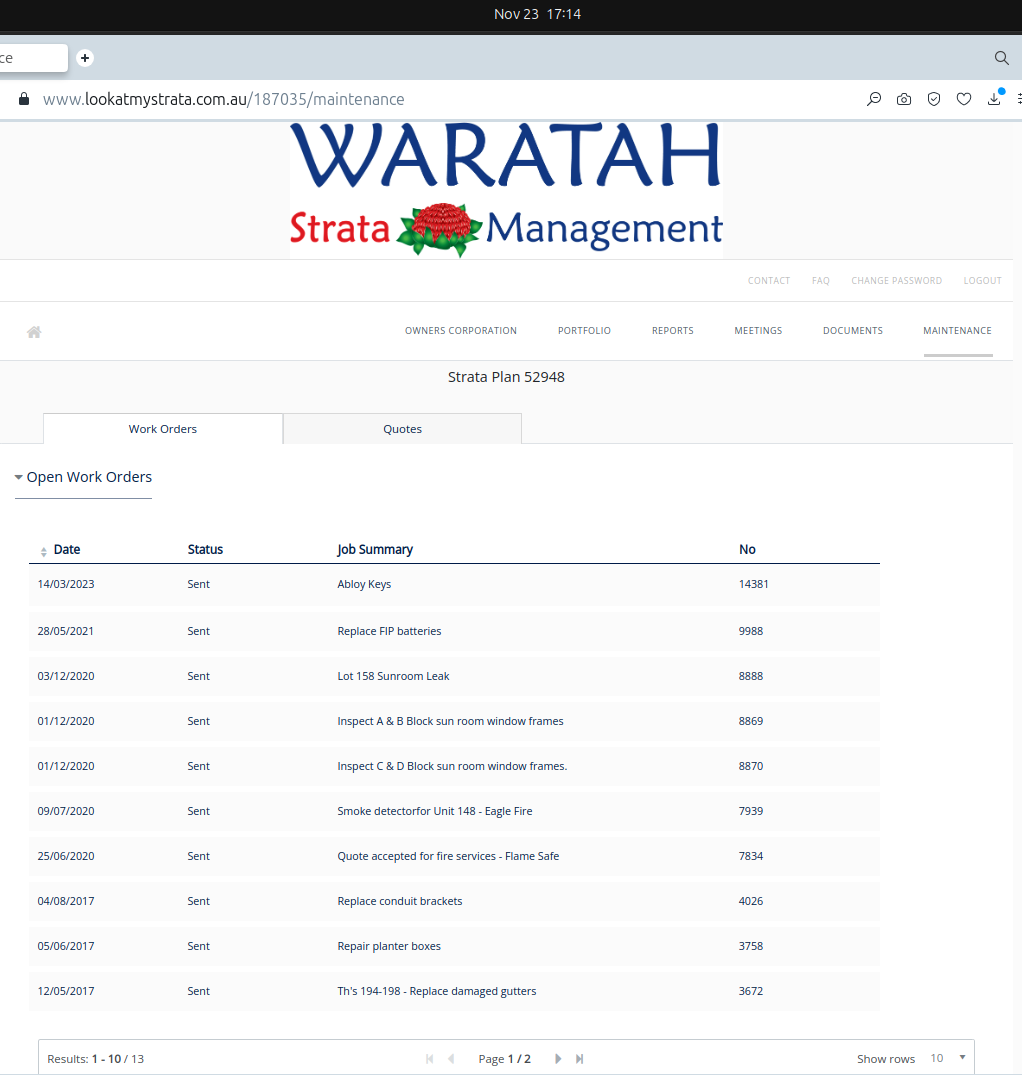Switch to the Work Orders tab
Screen dimensions: 1022x1075
(x=163, y=429)
